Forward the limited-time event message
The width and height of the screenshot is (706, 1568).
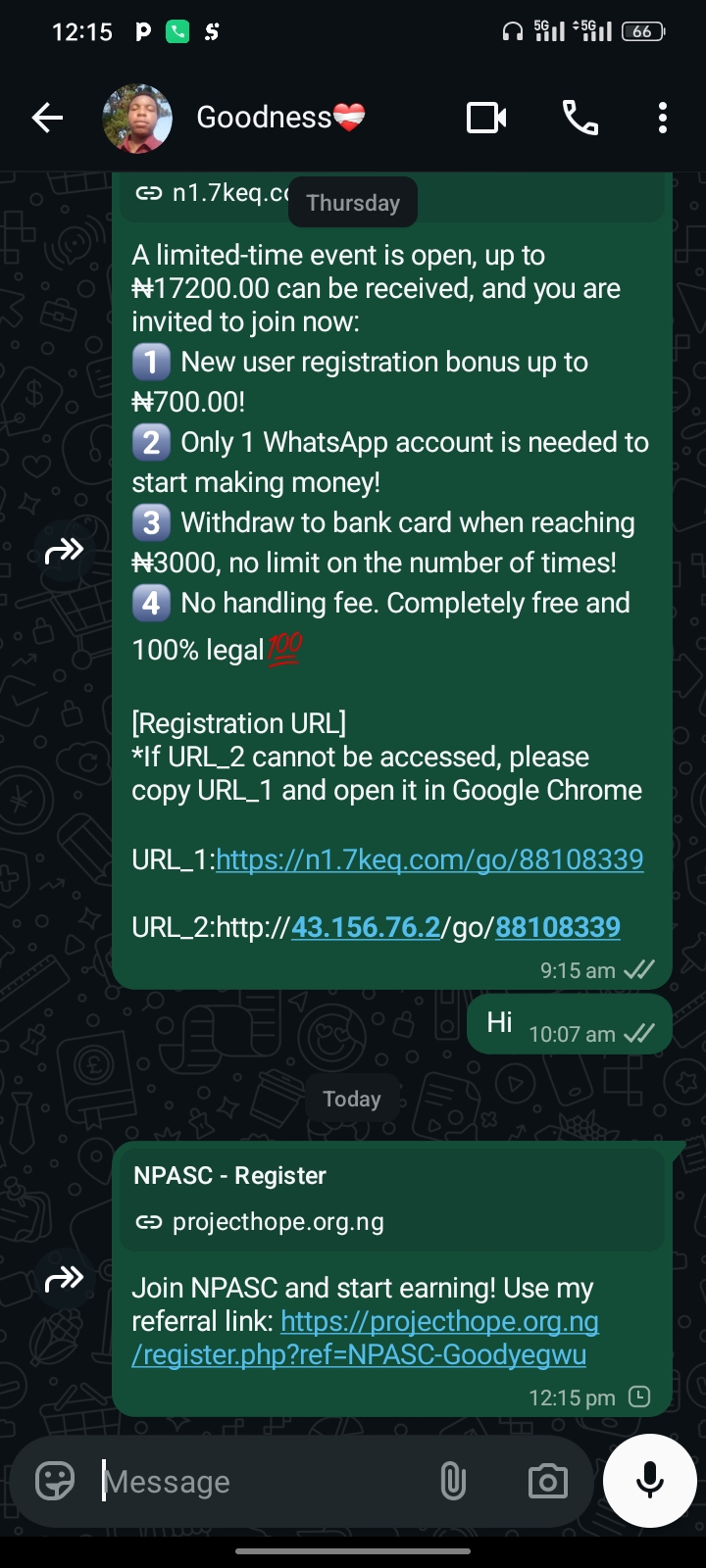click(x=65, y=552)
